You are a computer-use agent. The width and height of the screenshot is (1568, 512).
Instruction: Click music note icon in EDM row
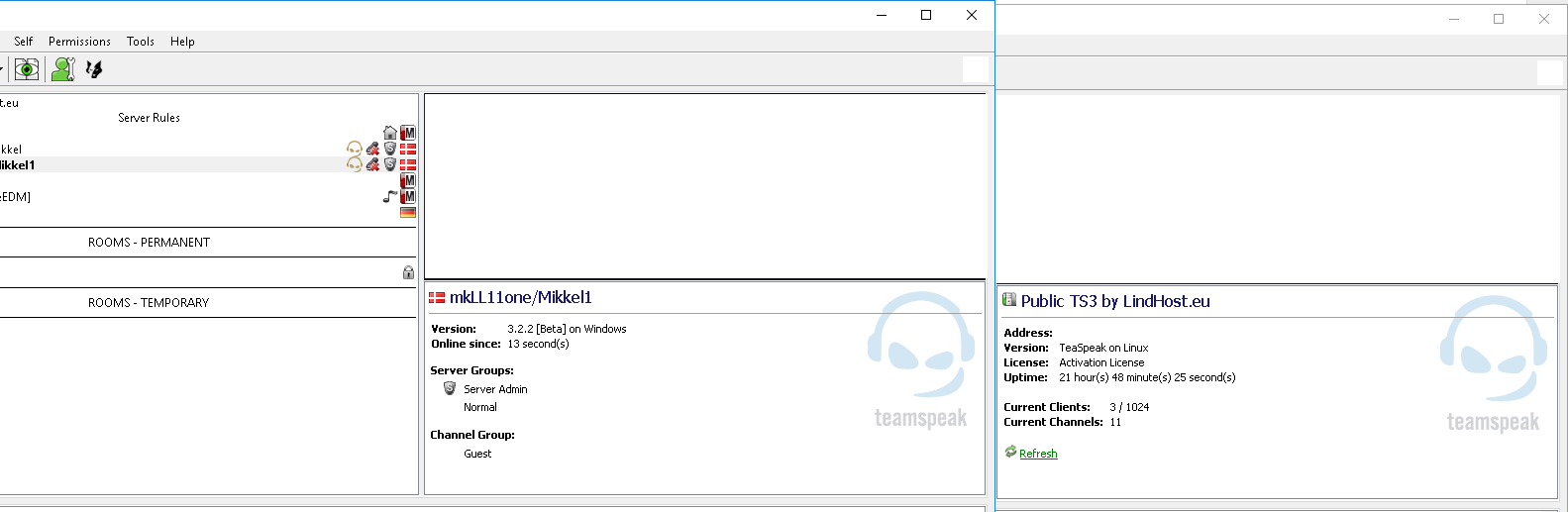tap(390, 196)
